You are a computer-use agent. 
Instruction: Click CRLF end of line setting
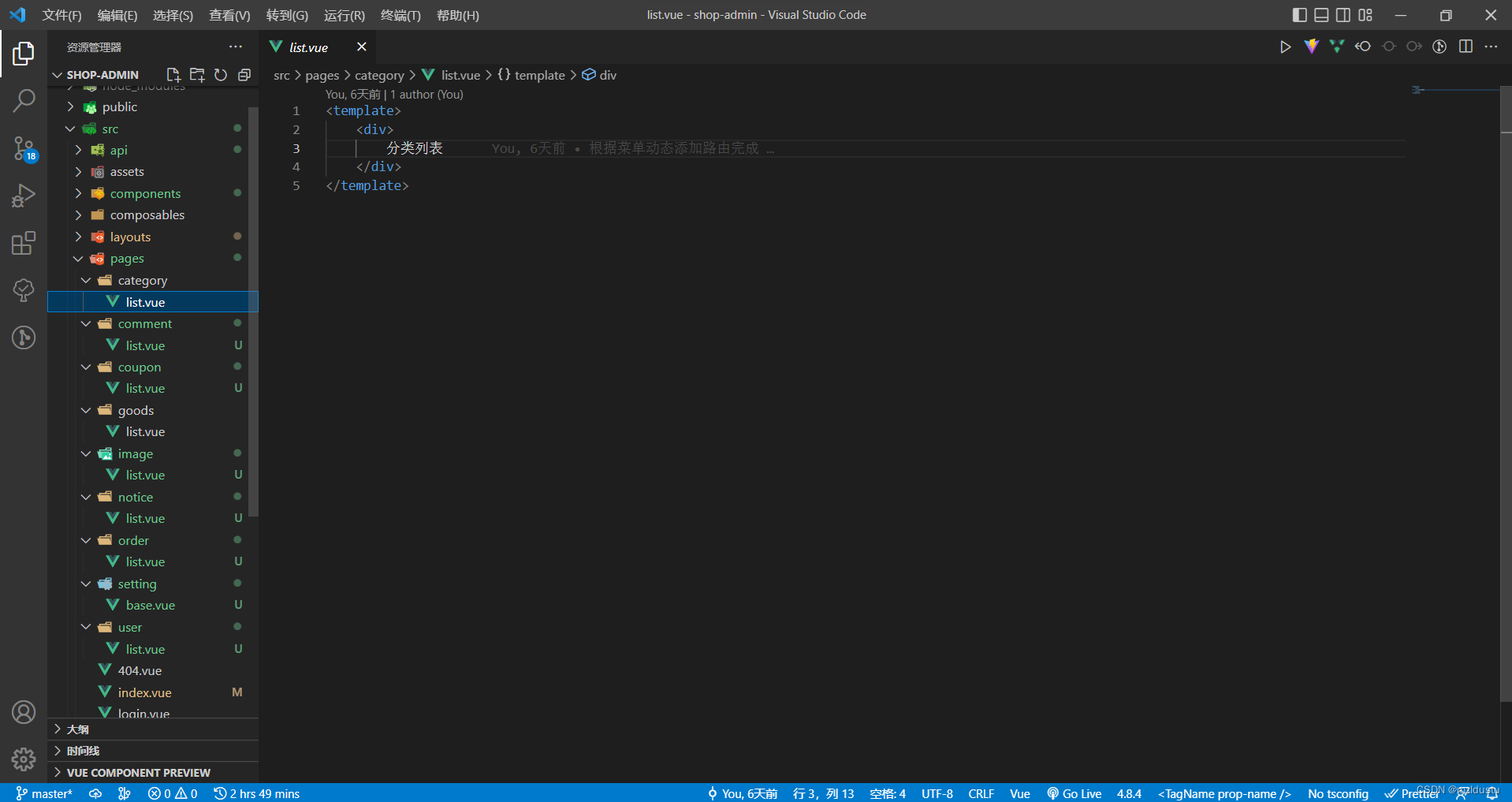click(x=981, y=793)
